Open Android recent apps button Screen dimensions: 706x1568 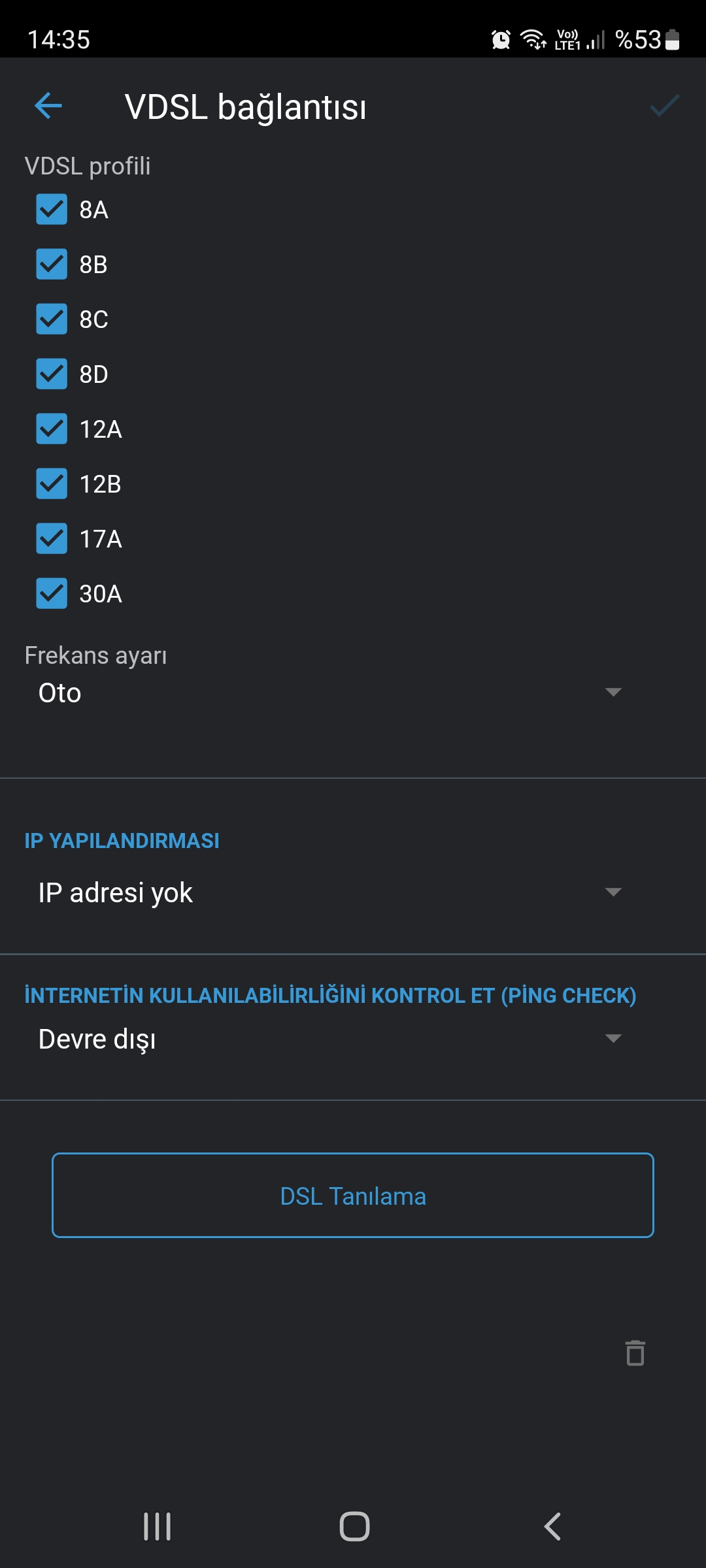158,1526
